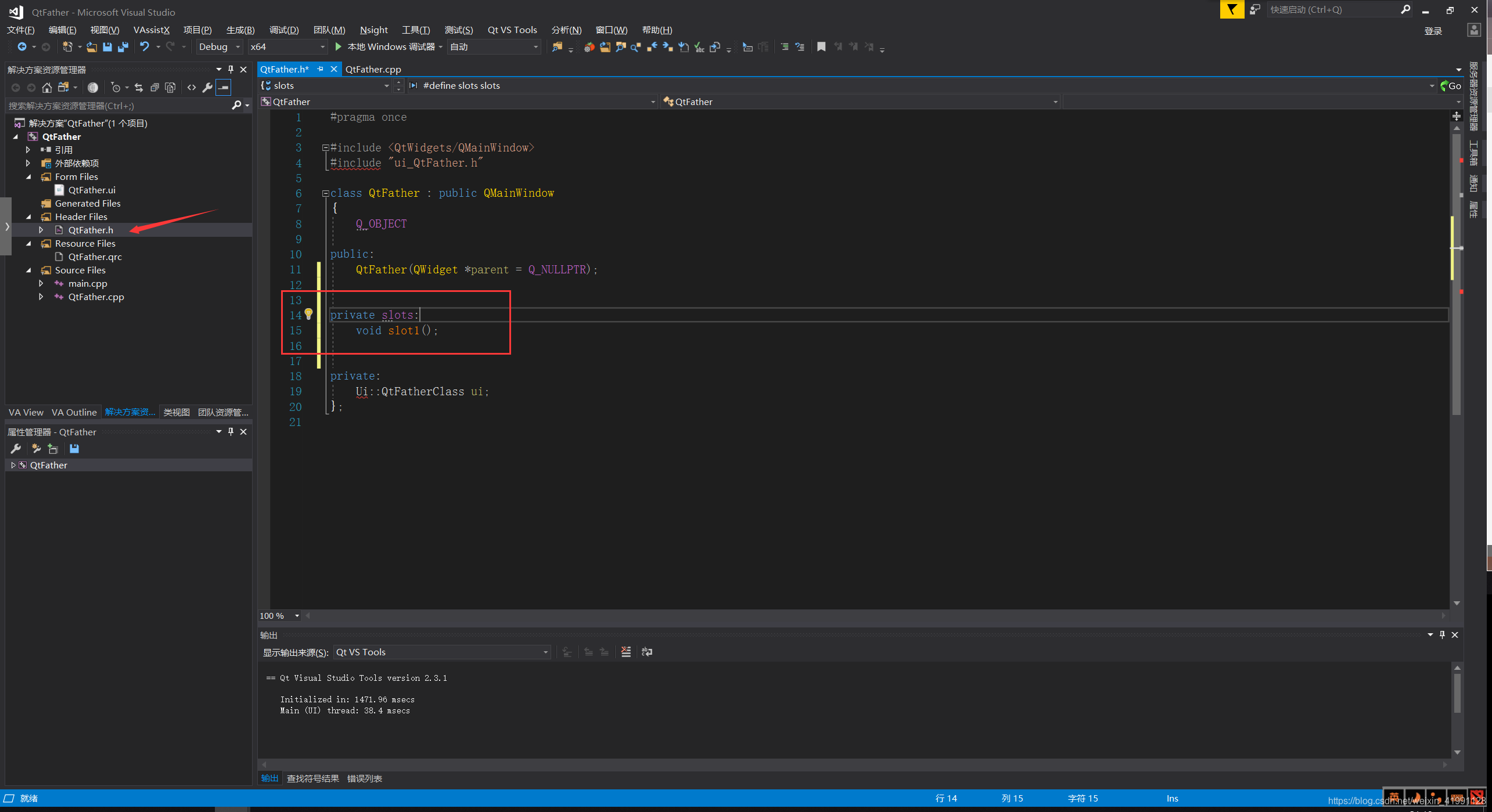This screenshot has width=1492, height=812.
Task: Collapse the Header Files folder
Action: tap(29, 217)
